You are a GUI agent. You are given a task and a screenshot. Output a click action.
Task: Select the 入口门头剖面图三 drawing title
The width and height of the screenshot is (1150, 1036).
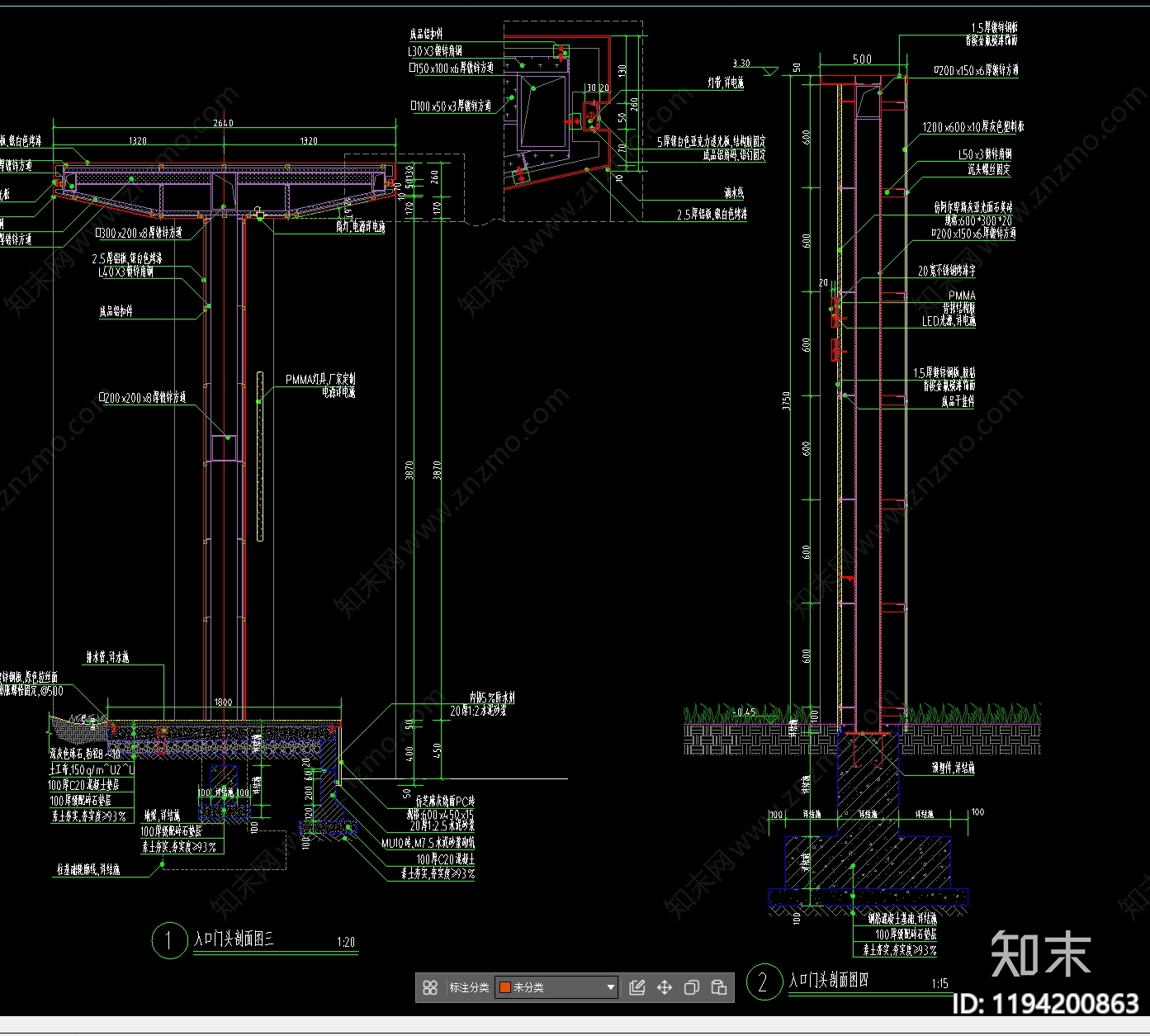coord(234,939)
